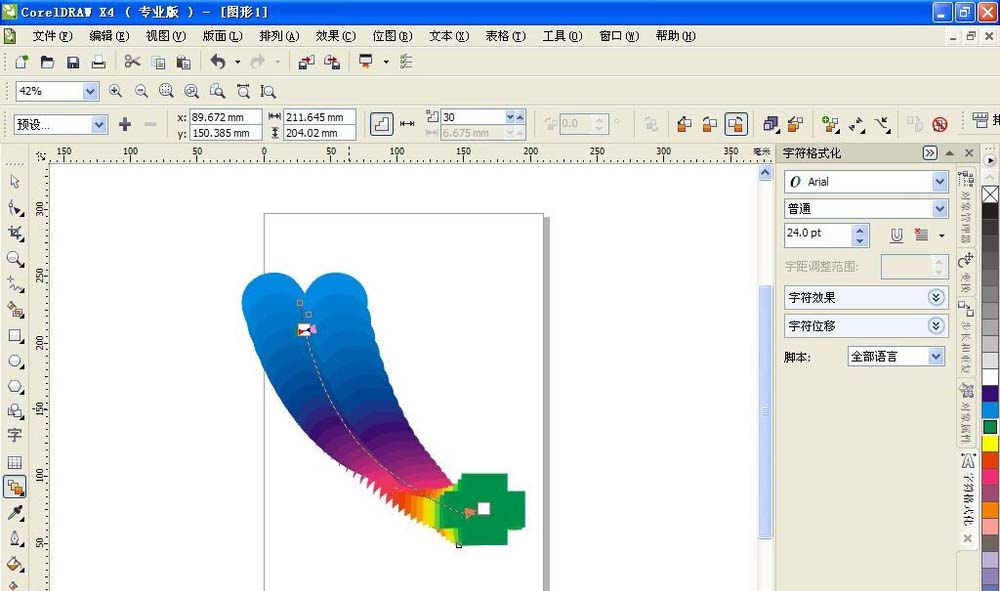Toggle Direct blend color mode
1000x591 pixels.
pyautogui.click(x=684, y=124)
